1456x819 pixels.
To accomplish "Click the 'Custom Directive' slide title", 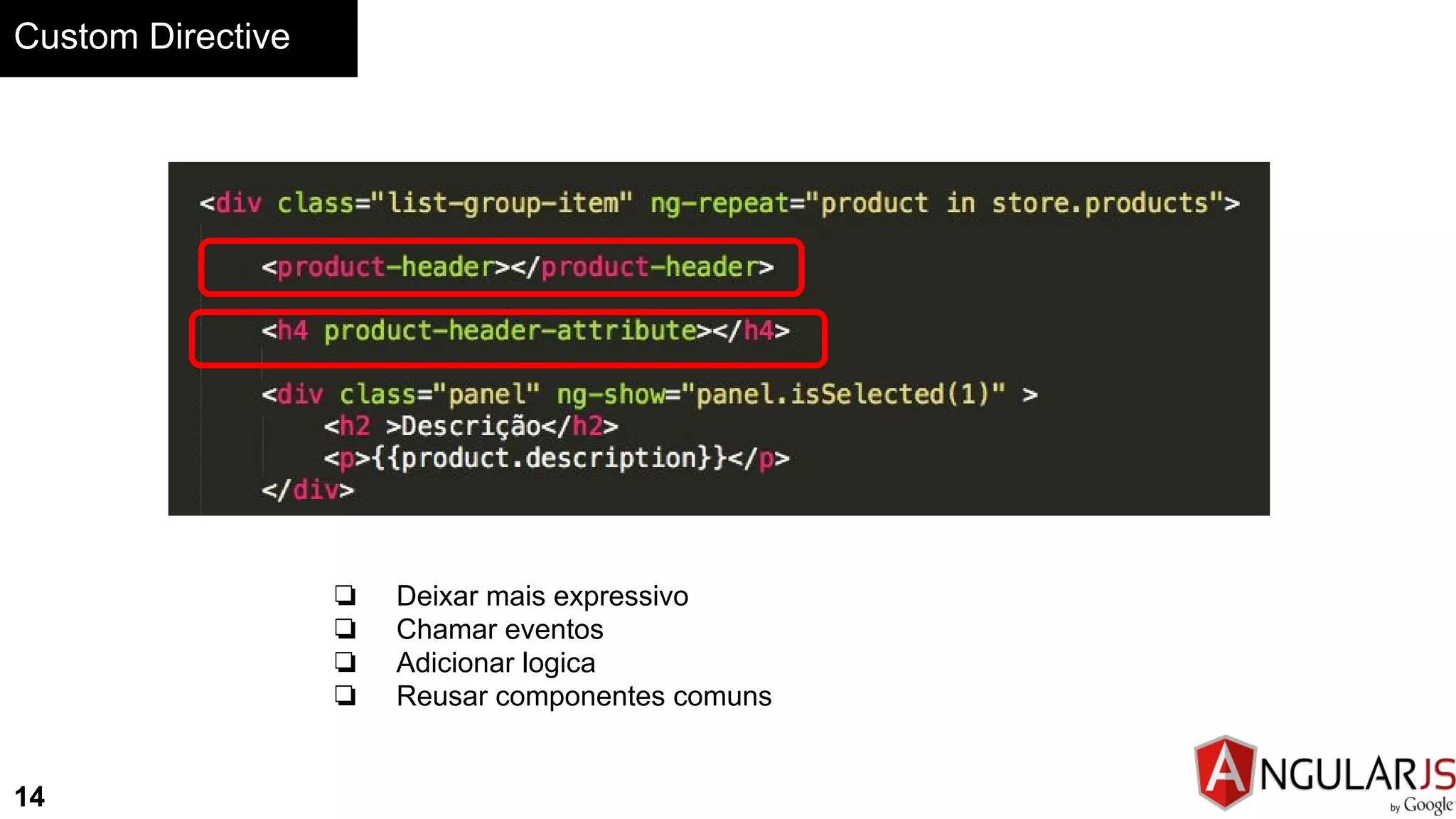I will pyautogui.click(x=152, y=37).
